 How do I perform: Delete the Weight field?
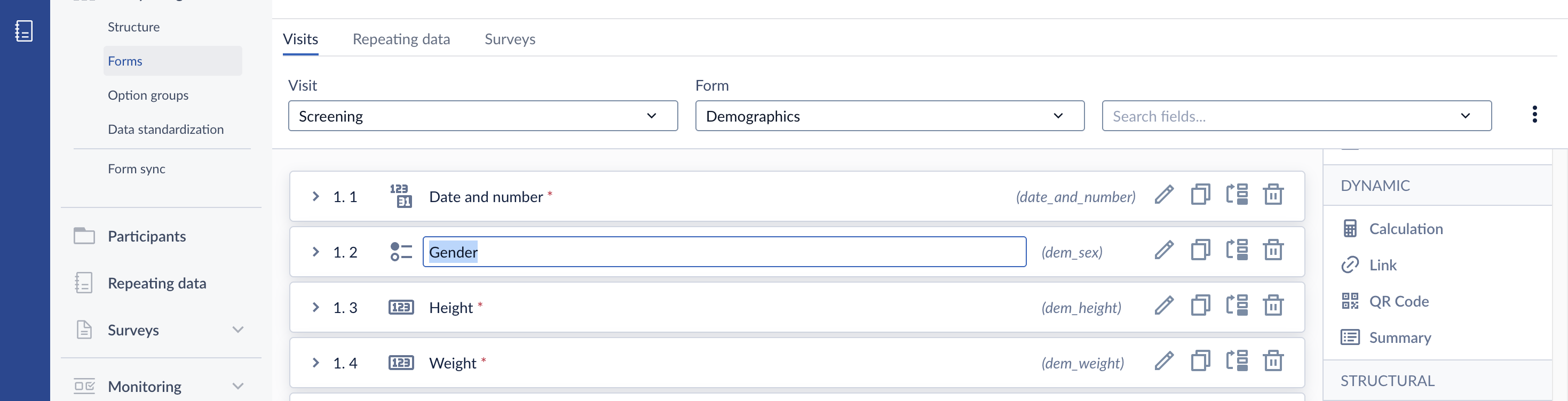click(x=1273, y=362)
